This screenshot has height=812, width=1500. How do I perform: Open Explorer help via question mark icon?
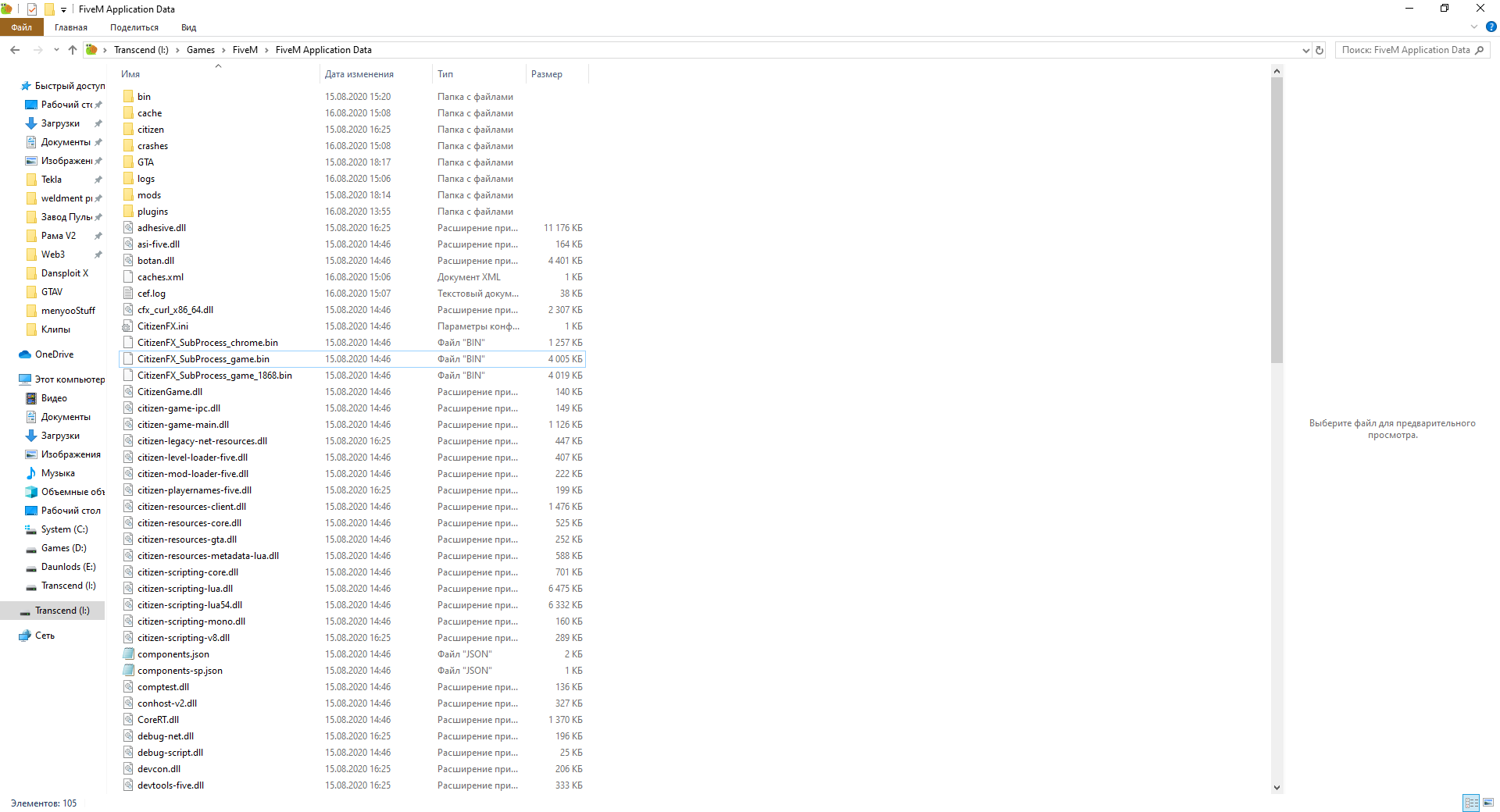(x=1491, y=27)
